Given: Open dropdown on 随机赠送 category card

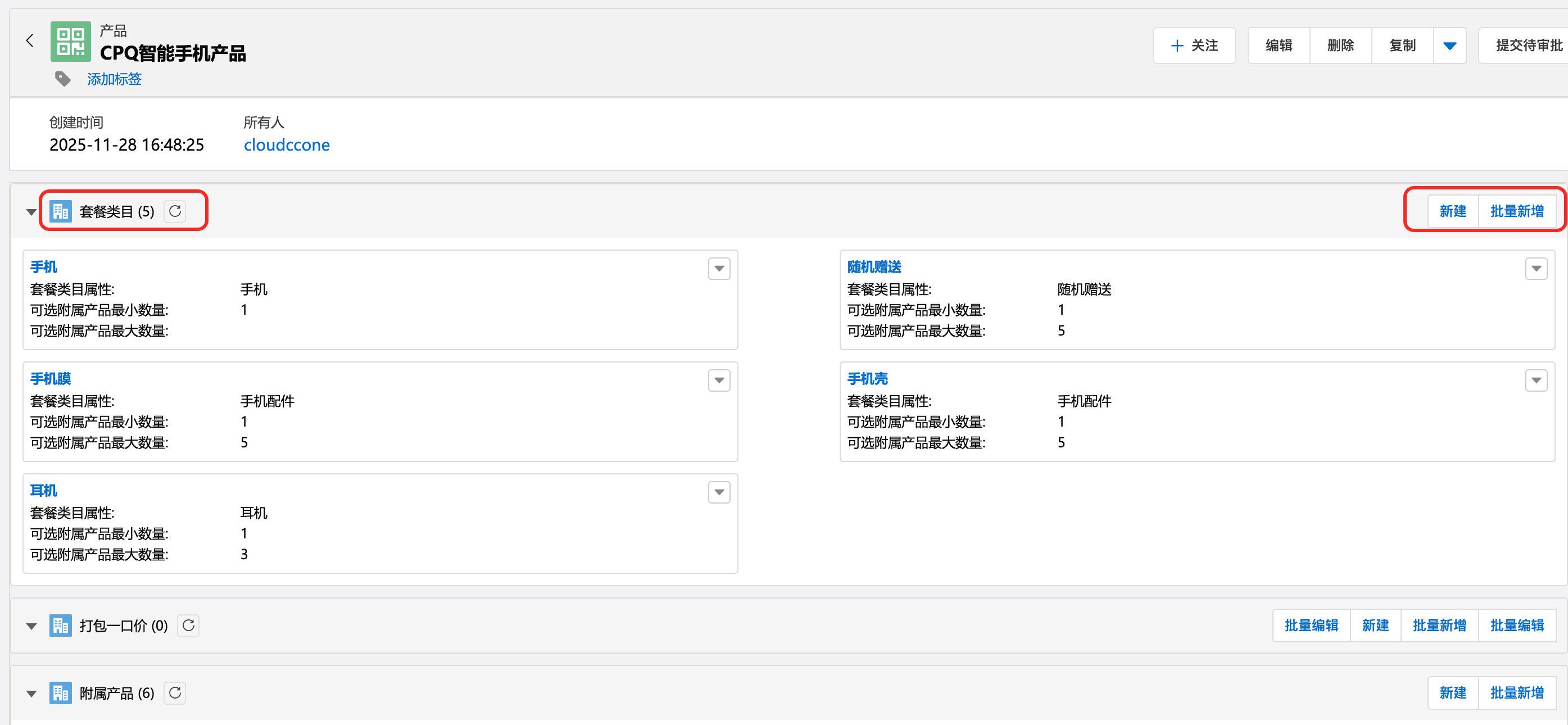Looking at the screenshot, I should (1536, 269).
